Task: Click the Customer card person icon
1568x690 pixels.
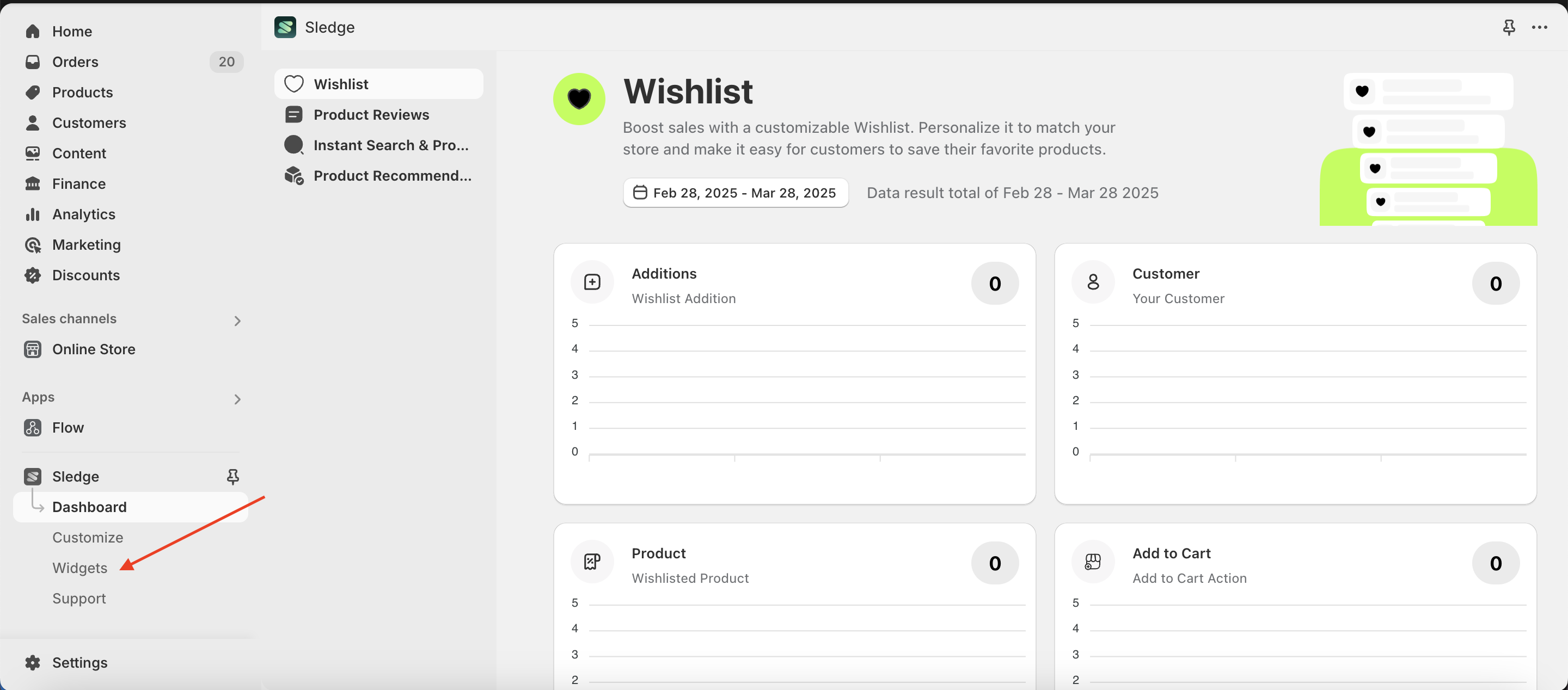Action: coord(1093,282)
